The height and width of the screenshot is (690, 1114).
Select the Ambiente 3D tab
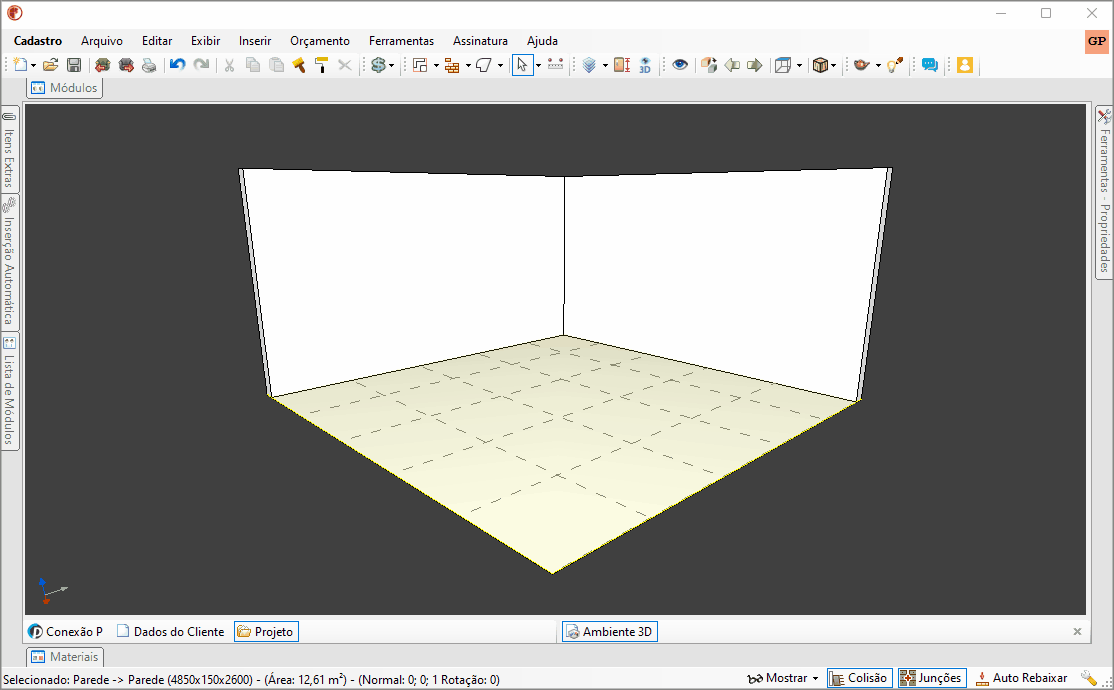610,632
